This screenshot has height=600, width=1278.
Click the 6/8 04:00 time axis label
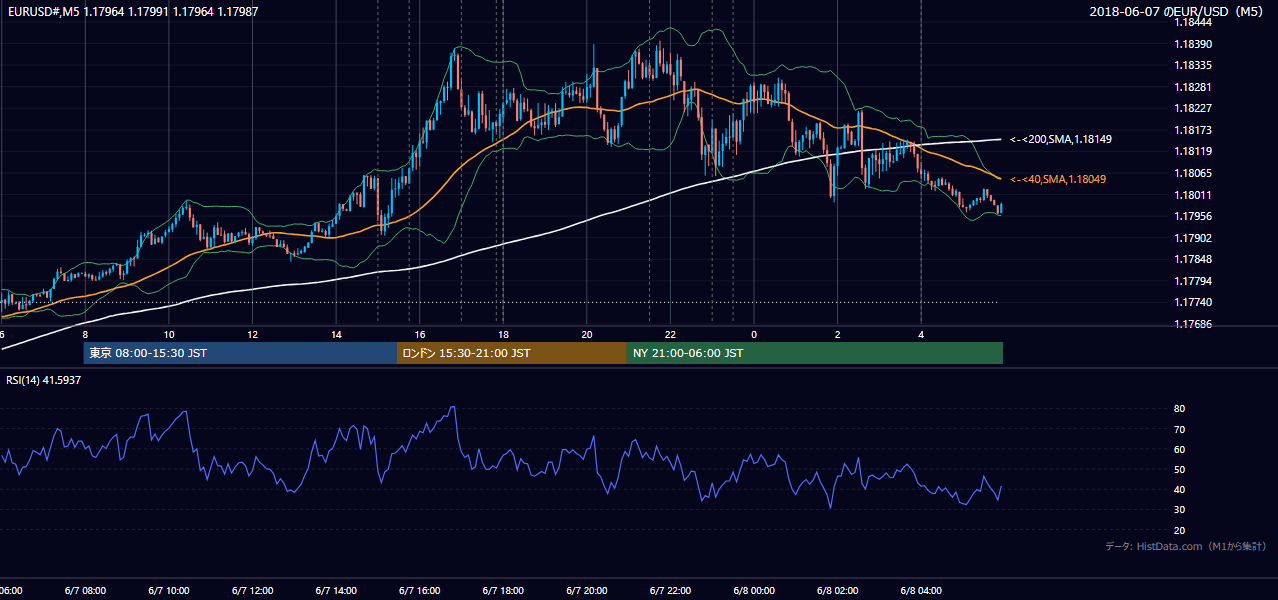pyautogui.click(x=921, y=591)
